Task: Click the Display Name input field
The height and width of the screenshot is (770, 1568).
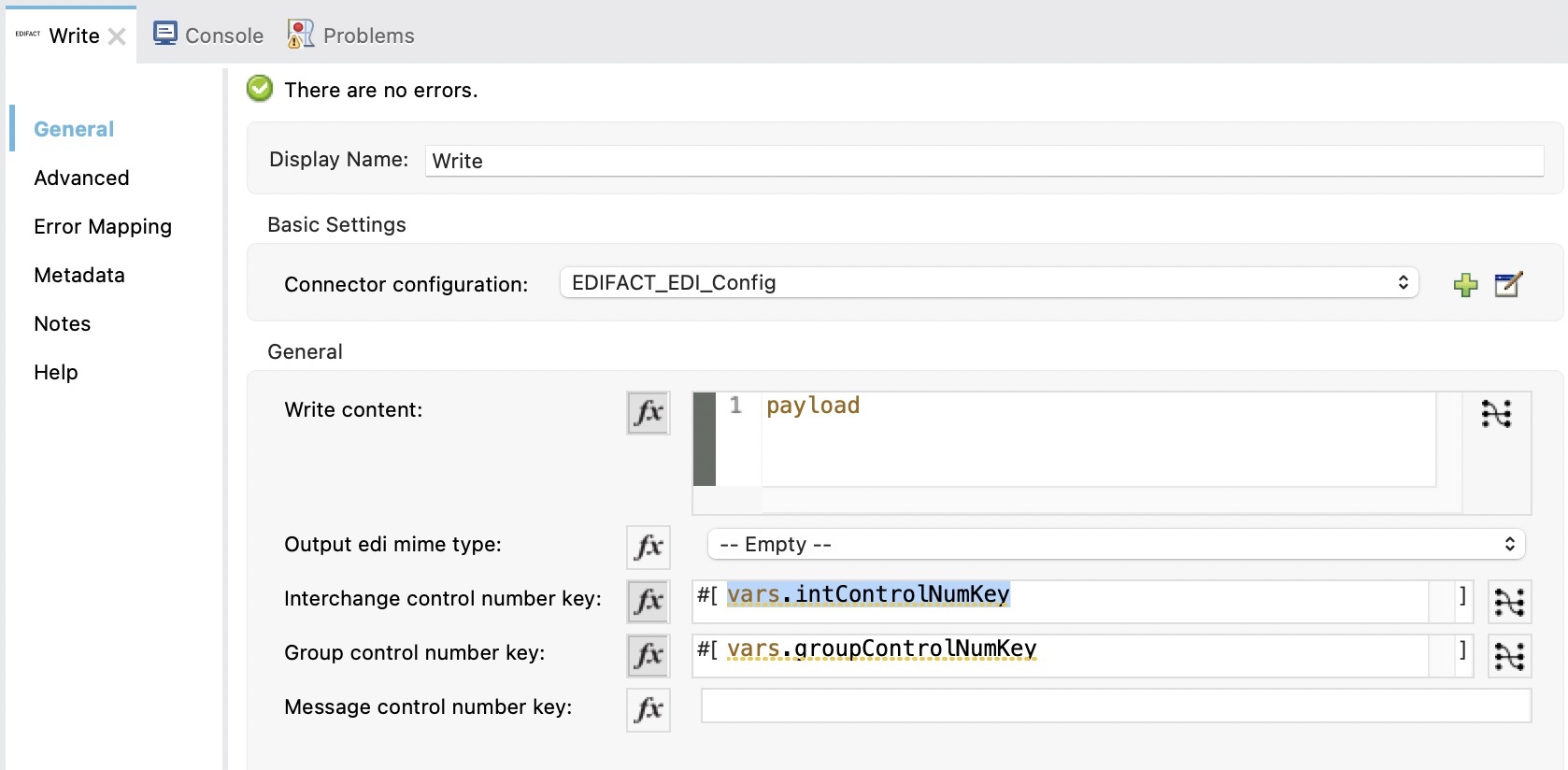Action: pos(984,161)
